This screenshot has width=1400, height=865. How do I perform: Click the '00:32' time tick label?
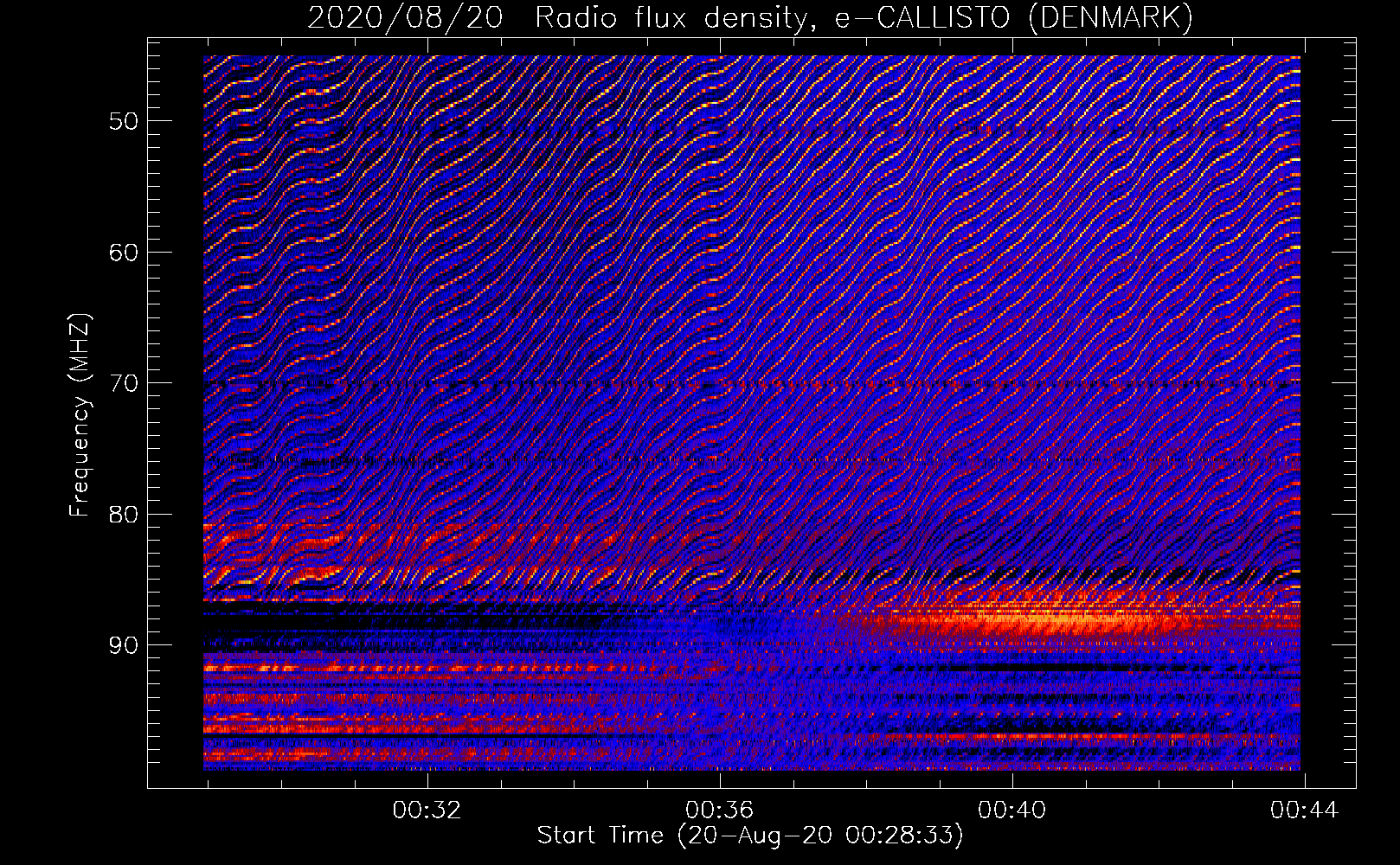427,811
